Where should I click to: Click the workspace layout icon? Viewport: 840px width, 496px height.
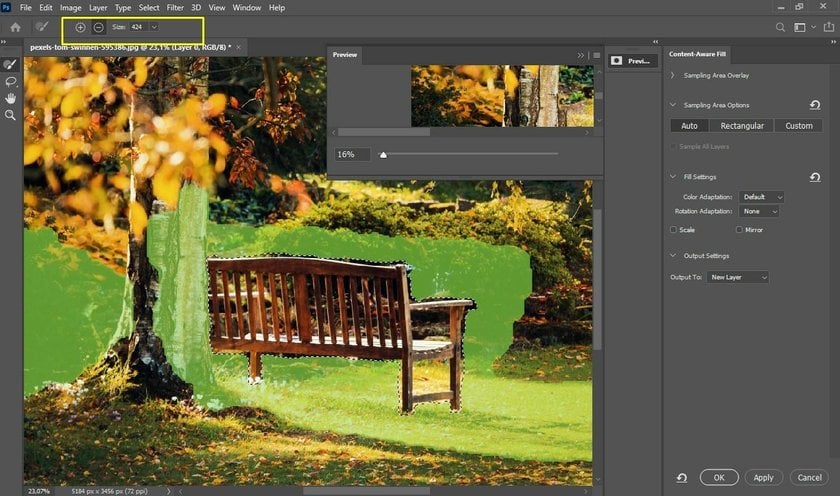(800, 27)
